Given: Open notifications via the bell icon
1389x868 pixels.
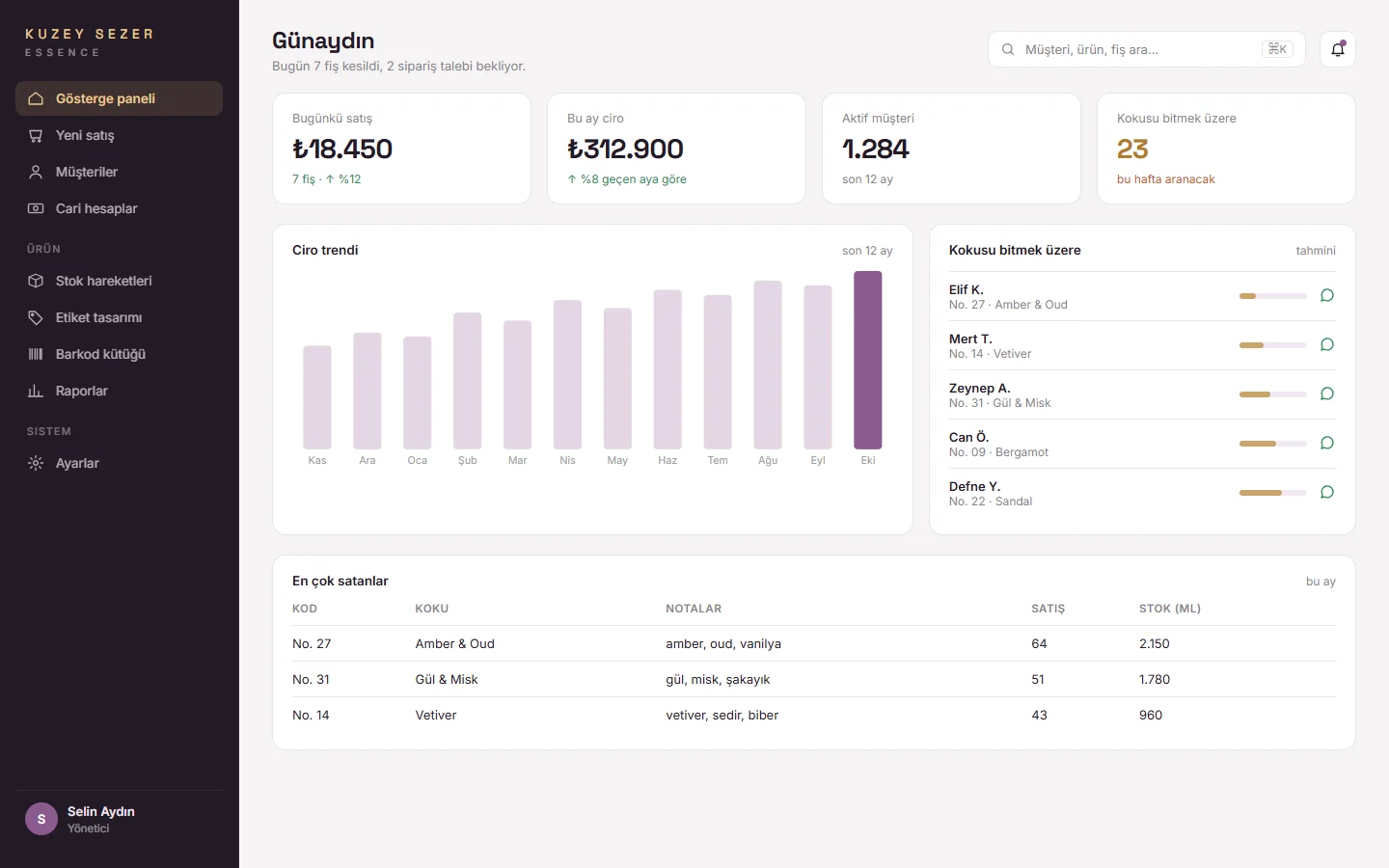Looking at the screenshot, I should [1338, 49].
